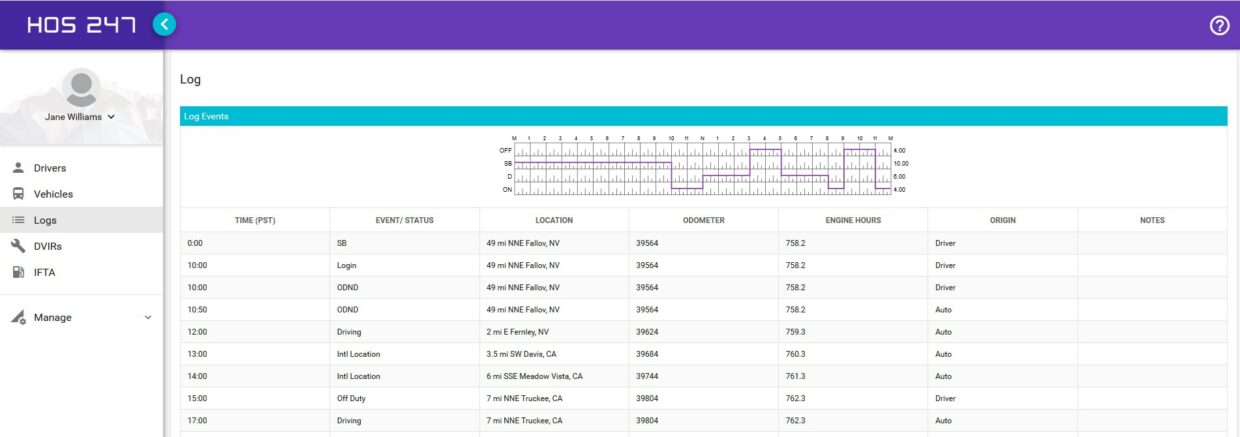Viewport: 1240px width, 437px height.
Task: Click the DVIRs wrench icon
Action: (x=18, y=246)
